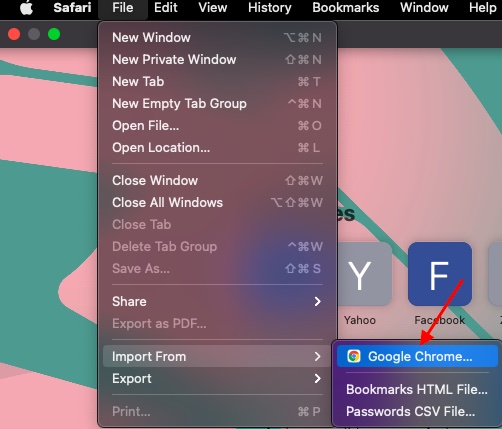Select Close All Windows entry
Image resolution: width=502 pixels, height=429 pixels.
pyautogui.click(x=217, y=203)
